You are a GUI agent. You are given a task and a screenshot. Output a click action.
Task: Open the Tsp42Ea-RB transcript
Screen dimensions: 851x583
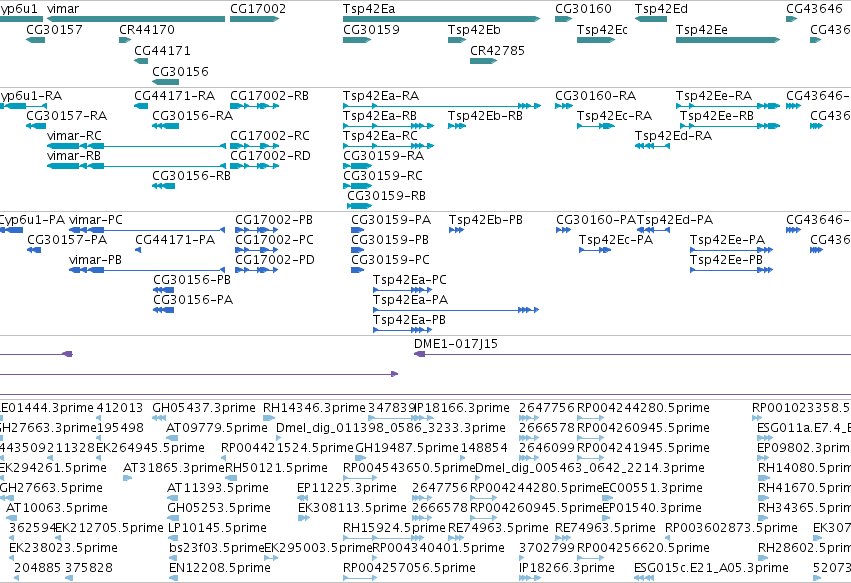click(x=388, y=126)
